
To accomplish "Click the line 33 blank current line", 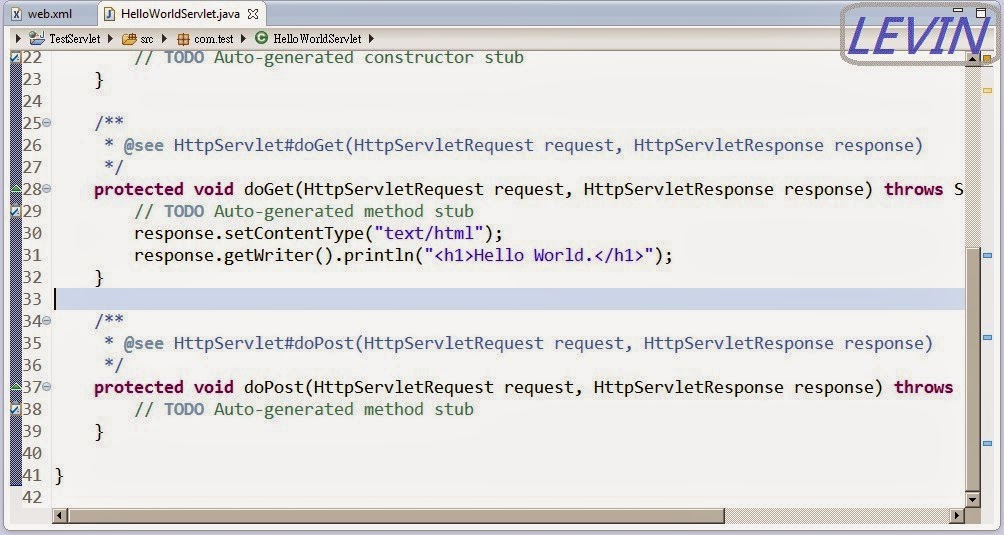I will 509,299.
